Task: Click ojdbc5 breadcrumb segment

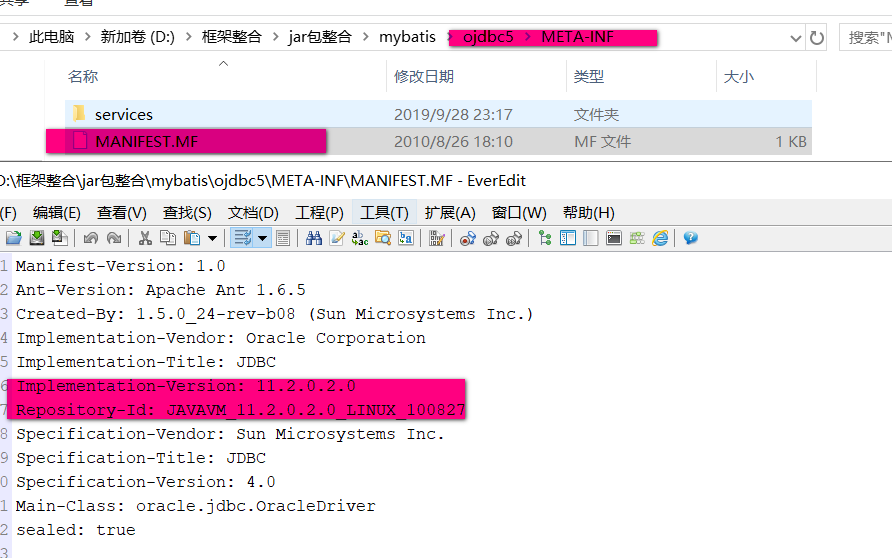Action: tap(488, 37)
